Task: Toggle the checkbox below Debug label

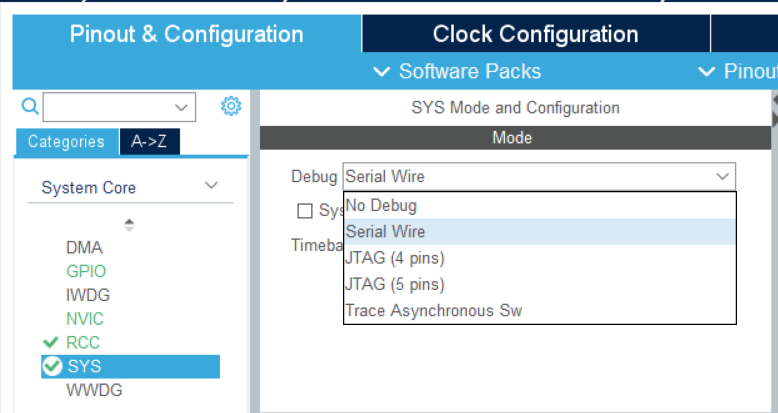Action: pyautogui.click(x=305, y=211)
